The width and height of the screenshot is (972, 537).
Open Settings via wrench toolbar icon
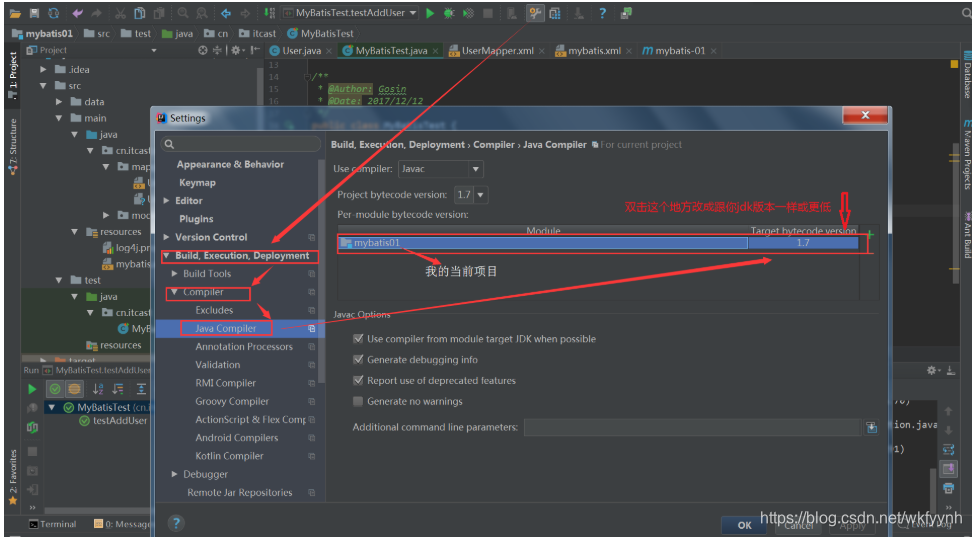[x=535, y=13]
